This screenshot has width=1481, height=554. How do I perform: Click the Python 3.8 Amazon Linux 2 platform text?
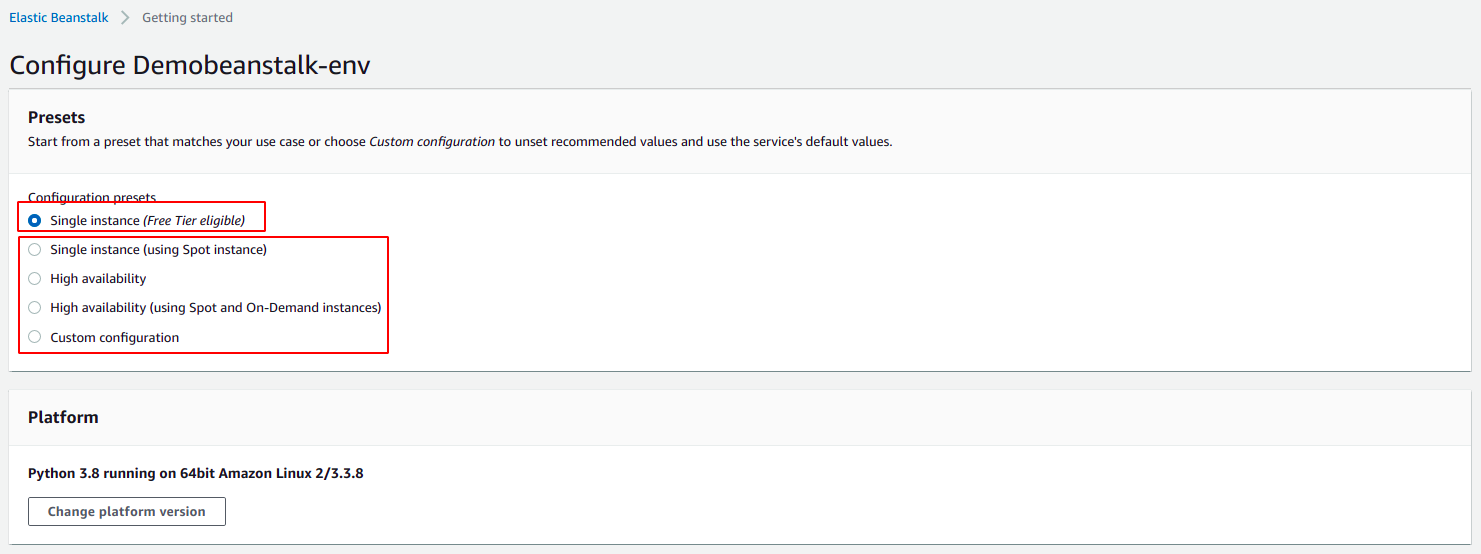click(x=195, y=473)
